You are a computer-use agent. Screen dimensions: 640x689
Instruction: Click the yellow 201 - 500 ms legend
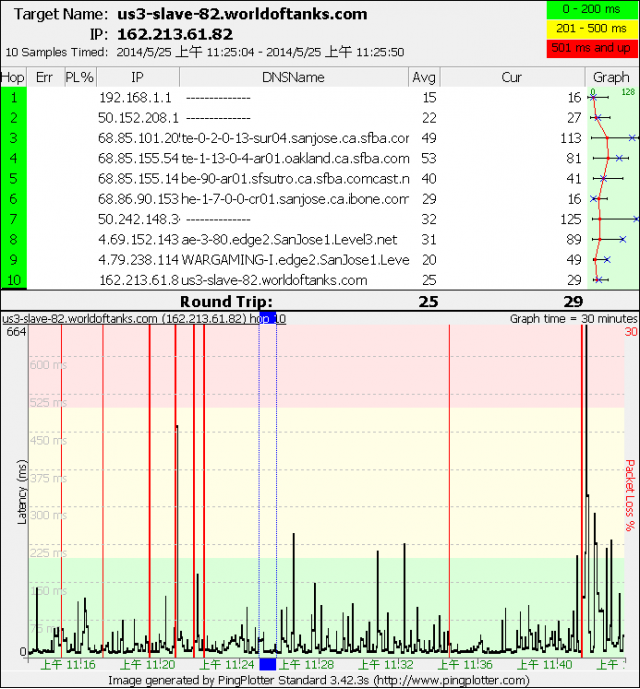pyautogui.click(x=592, y=29)
